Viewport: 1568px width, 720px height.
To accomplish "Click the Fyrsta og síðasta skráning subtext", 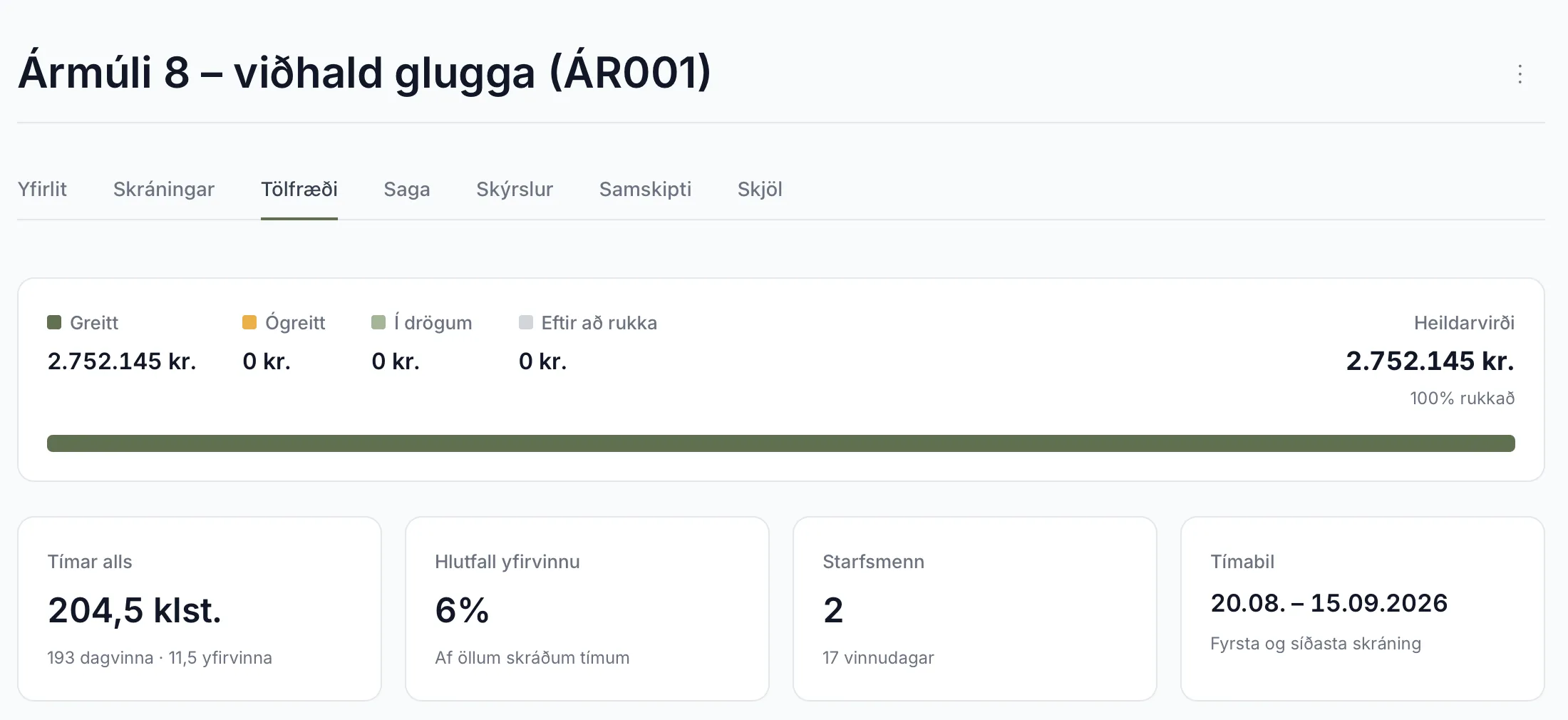I will [1316, 643].
